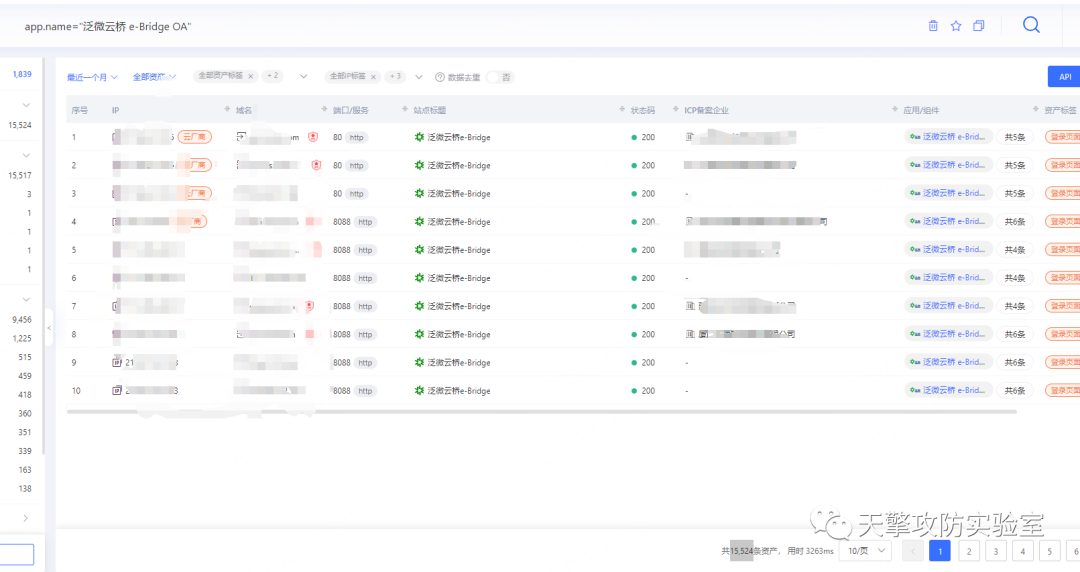Click 泛微云桥e-Bridge title in row 7

(x=459, y=306)
